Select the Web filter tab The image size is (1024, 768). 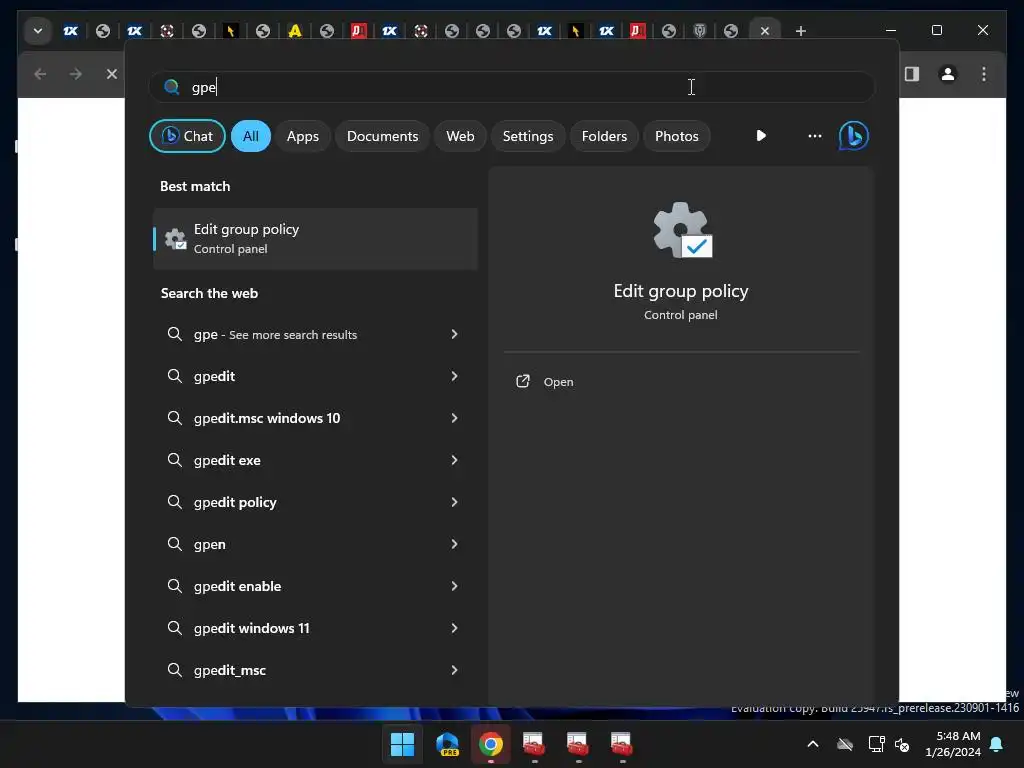pyautogui.click(x=460, y=136)
